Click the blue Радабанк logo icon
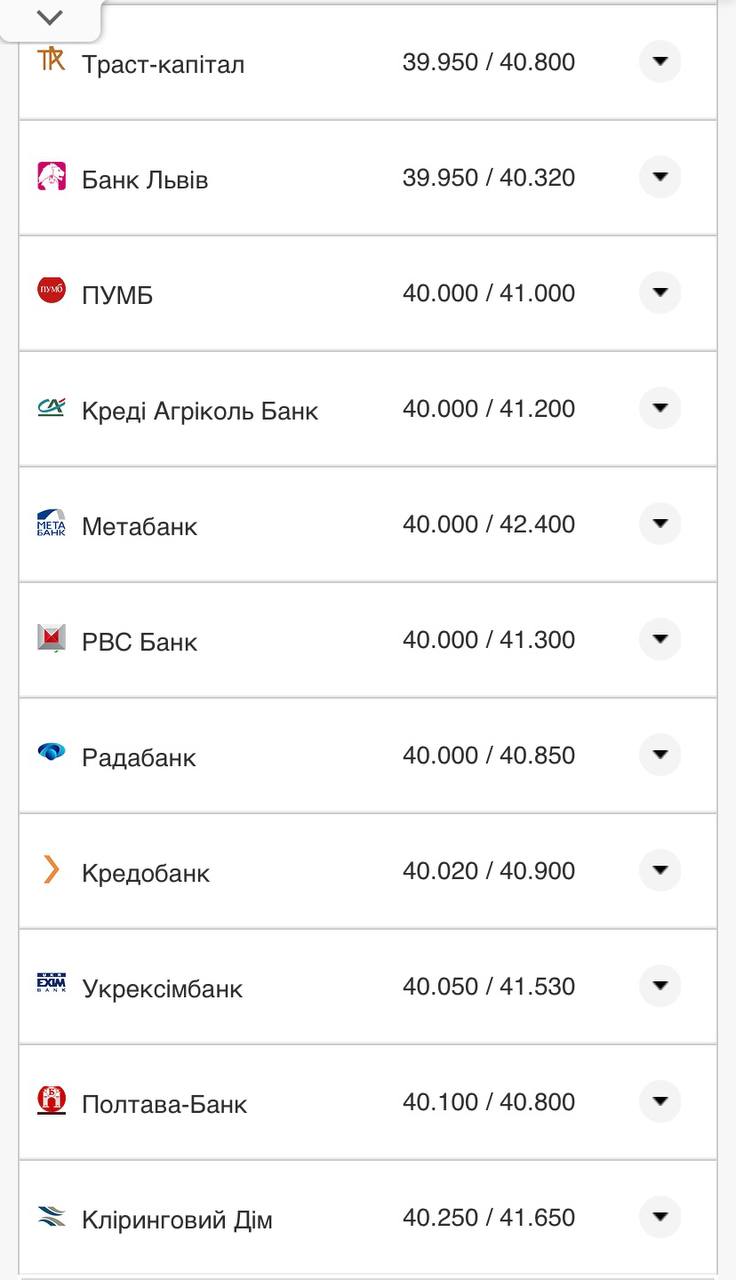Image resolution: width=736 pixels, height=1280 pixels. 51,753
